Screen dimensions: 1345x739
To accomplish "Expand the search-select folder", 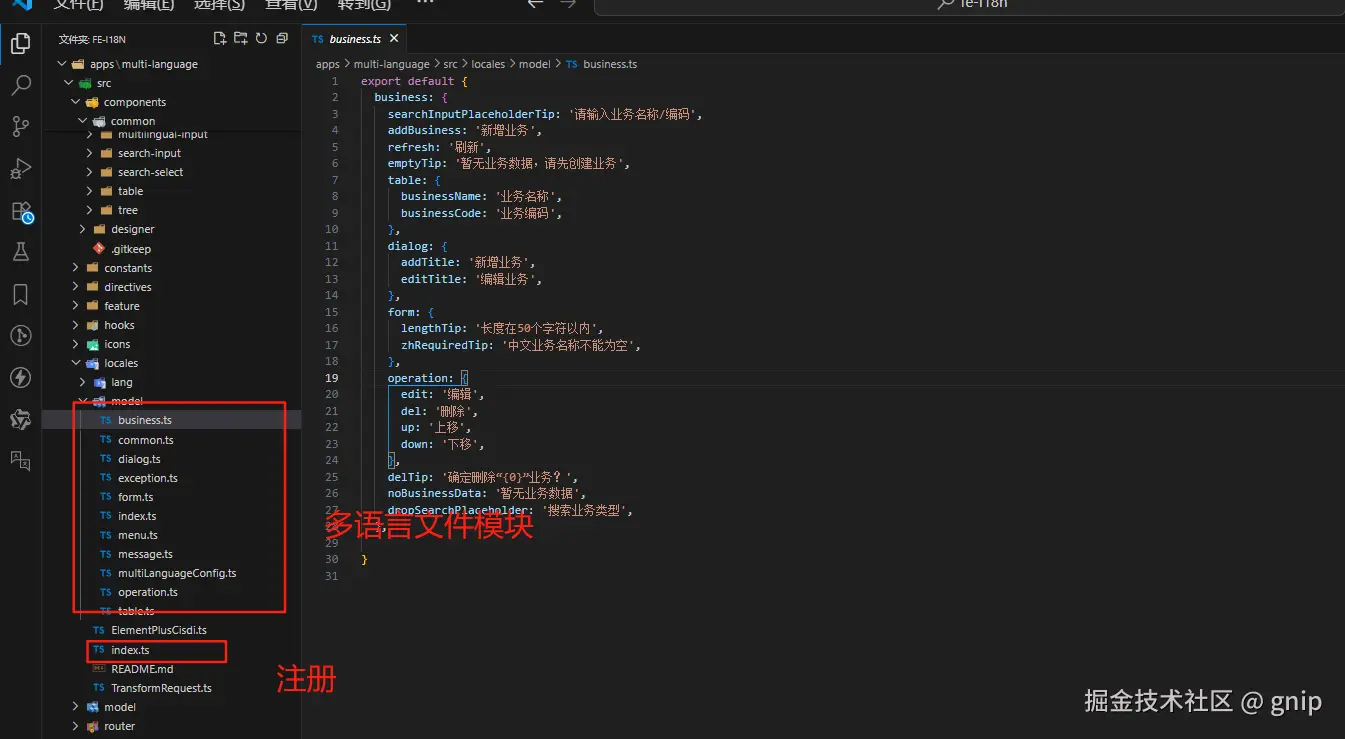I will pyautogui.click(x=89, y=172).
